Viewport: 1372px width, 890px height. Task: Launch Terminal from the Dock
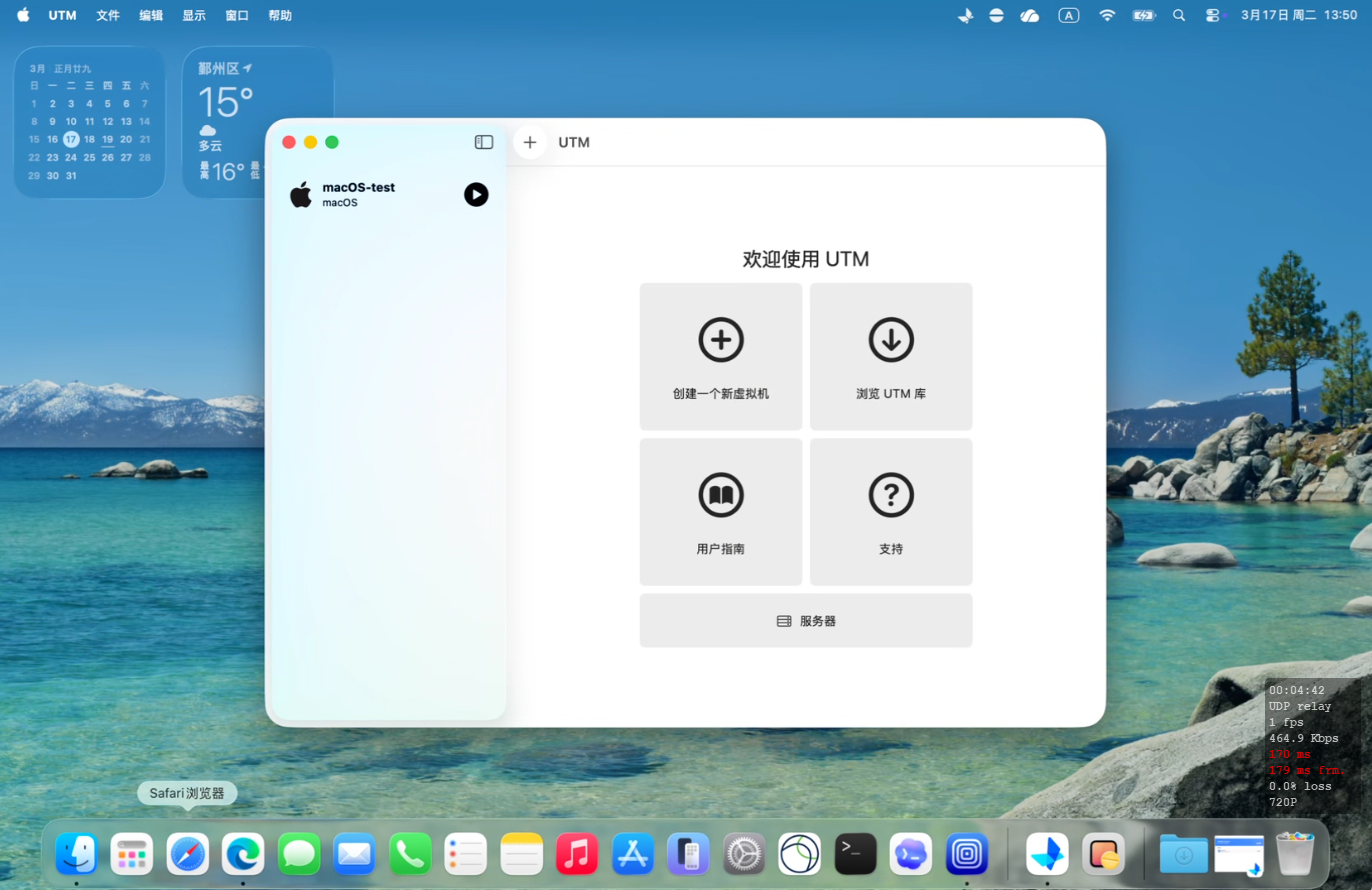click(855, 854)
